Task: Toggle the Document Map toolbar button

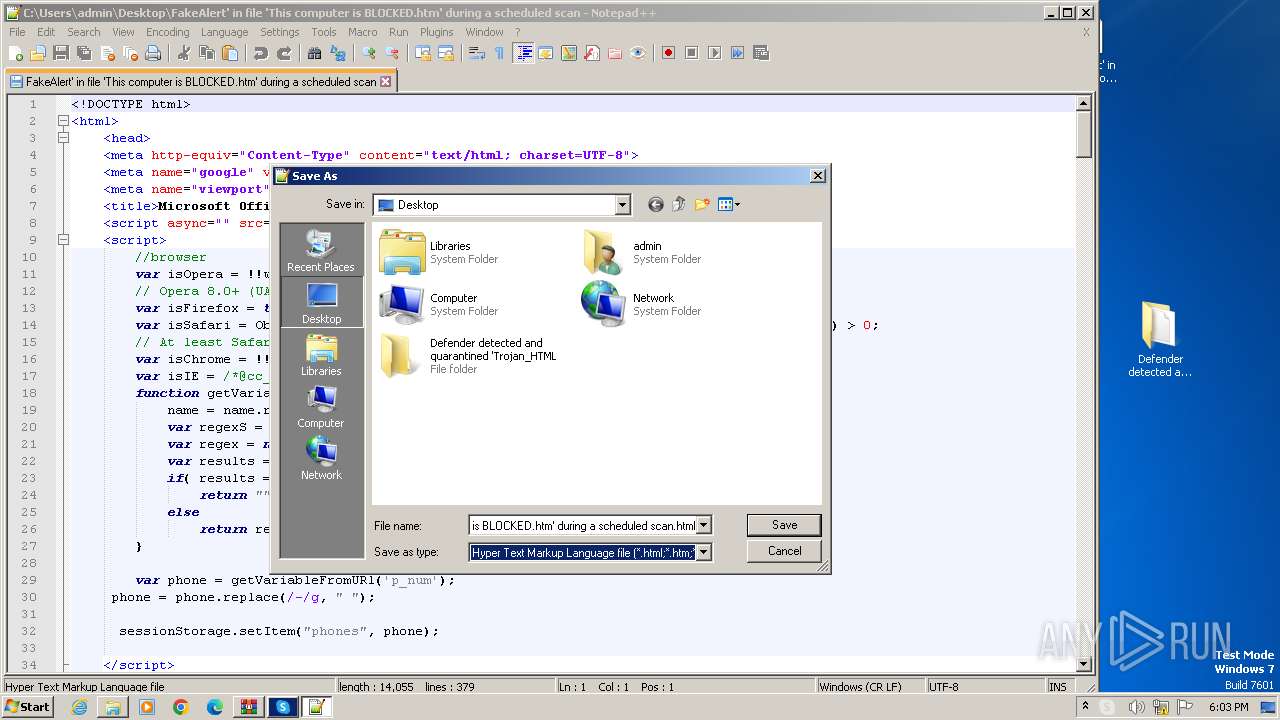Action: pos(568,53)
